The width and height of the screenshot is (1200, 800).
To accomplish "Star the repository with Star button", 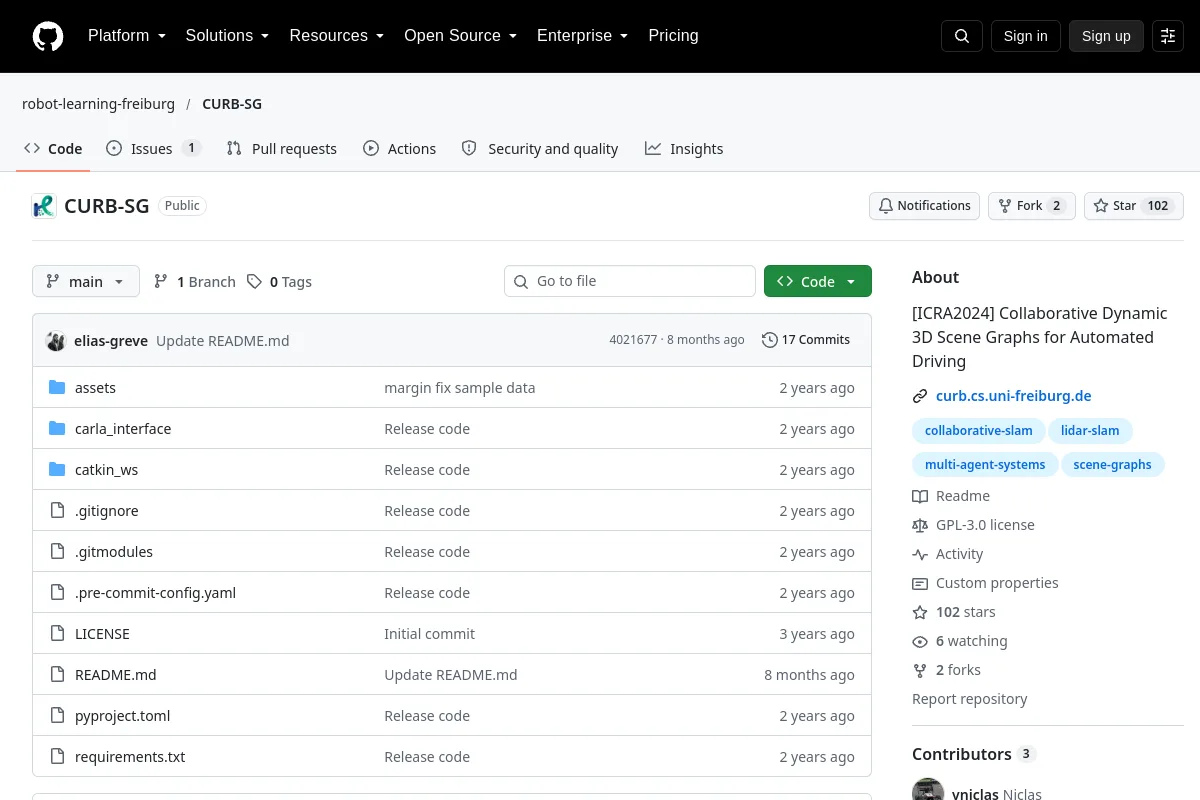I will [x=1134, y=206].
